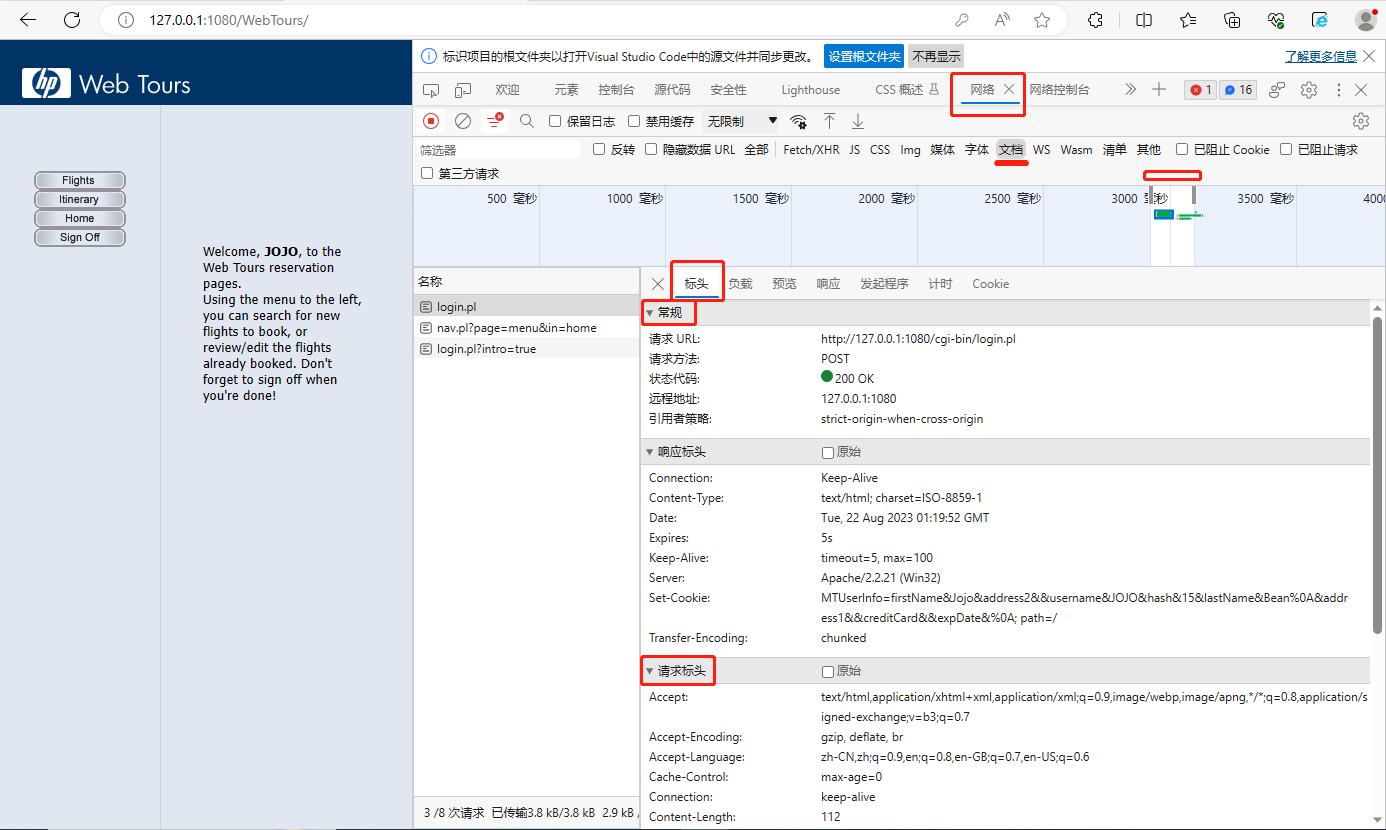This screenshot has height=830, width=1386.
Task: Check 第三方请求 checkbox
Action: point(427,174)
